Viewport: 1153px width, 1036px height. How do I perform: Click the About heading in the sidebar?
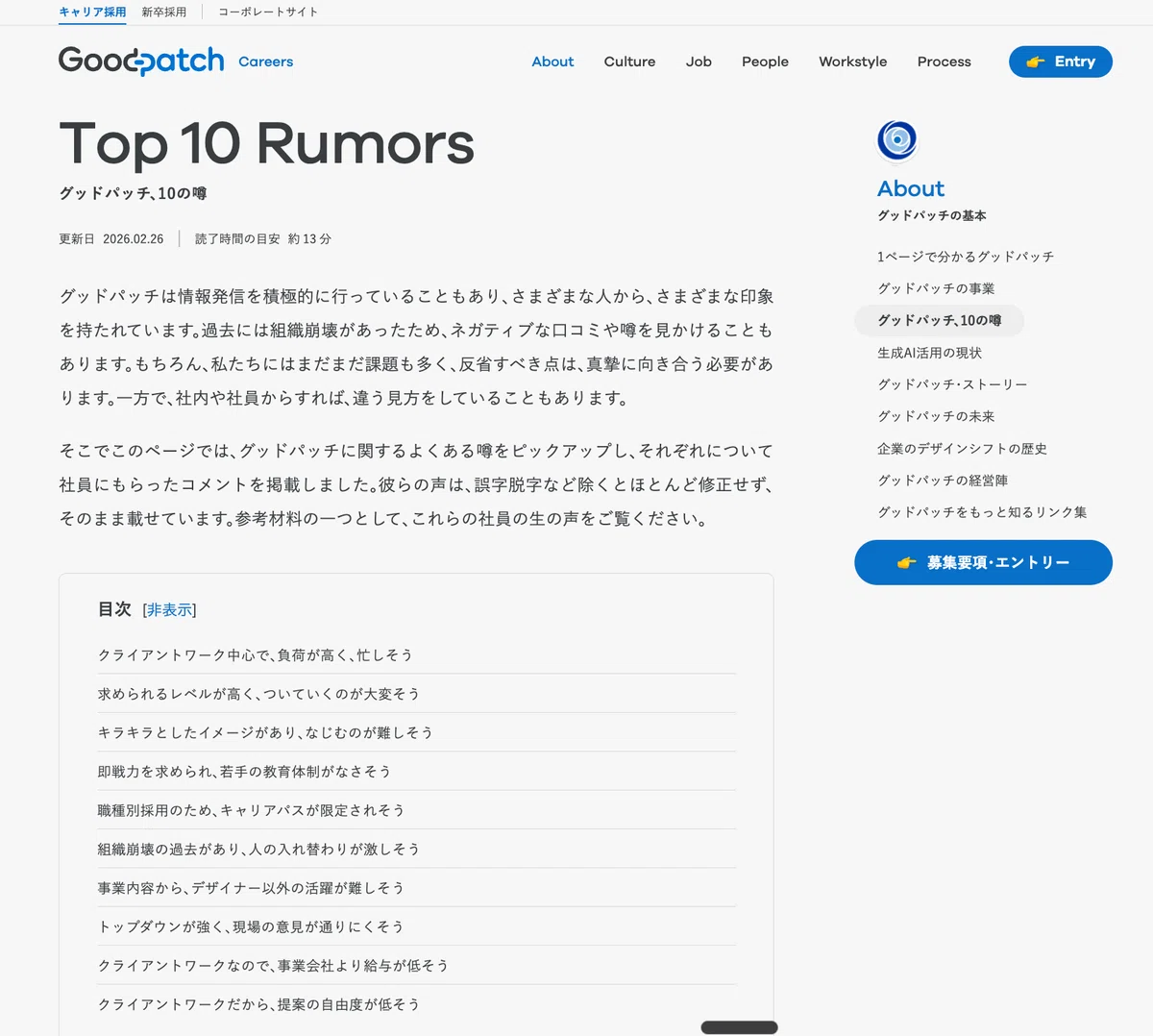pyautogui.click(x=911, y=189)
